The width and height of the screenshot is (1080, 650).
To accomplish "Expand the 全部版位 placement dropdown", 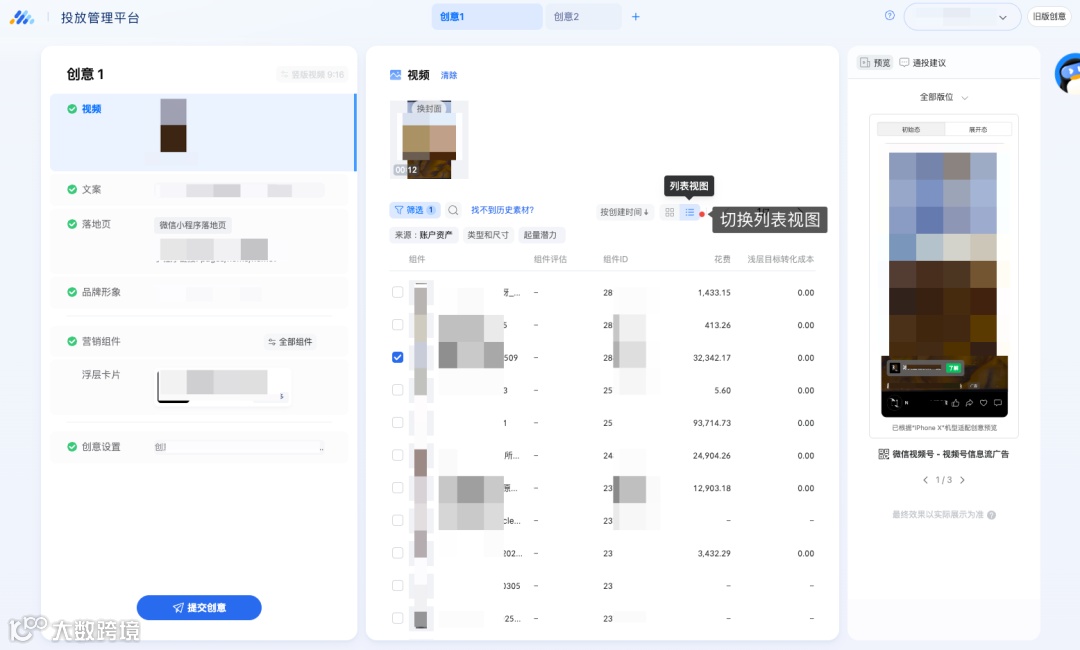I will point(944,97).
